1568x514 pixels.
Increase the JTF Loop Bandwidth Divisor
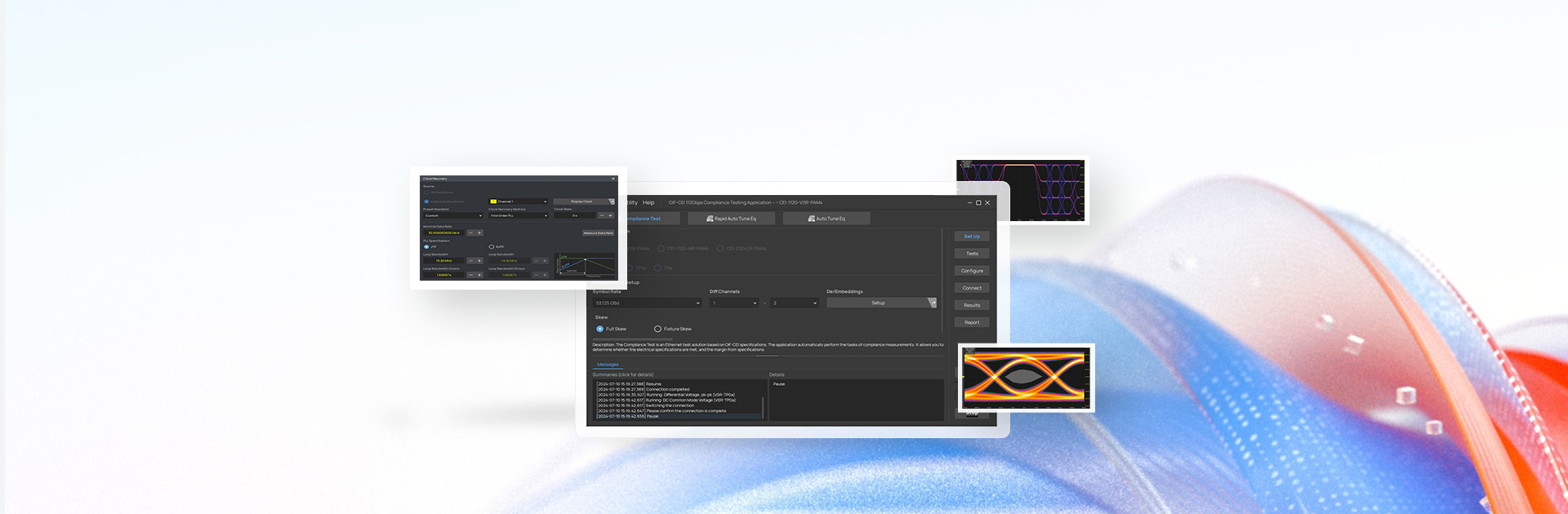[x=479, y=275]
